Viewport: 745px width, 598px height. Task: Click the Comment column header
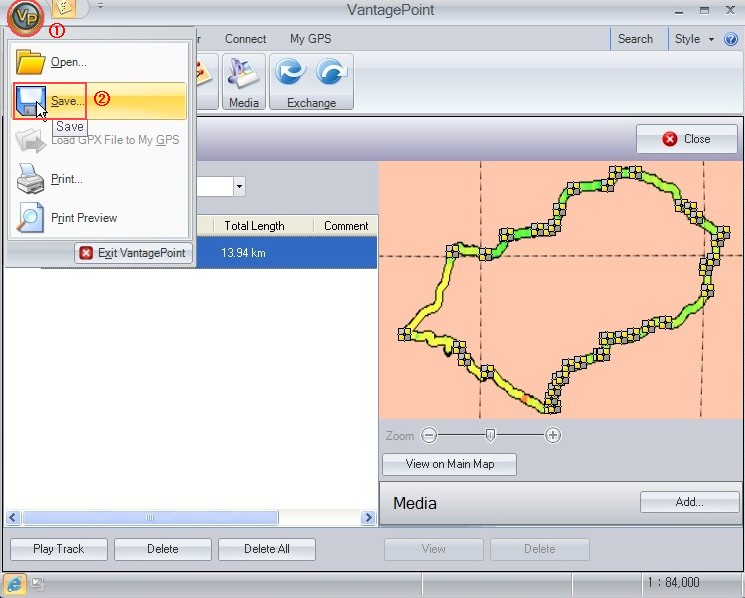coord(346,226)
